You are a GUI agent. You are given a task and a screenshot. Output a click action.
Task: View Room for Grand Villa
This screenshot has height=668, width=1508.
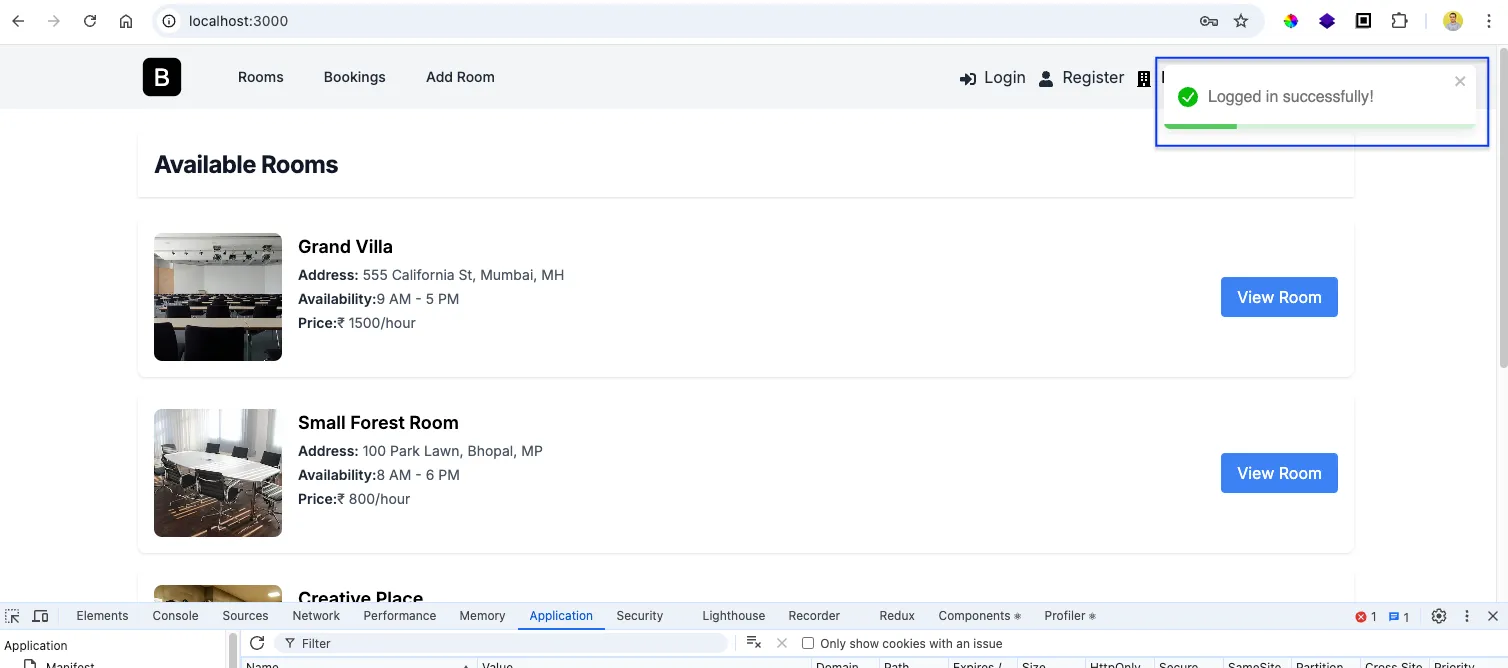point(1279,297)
